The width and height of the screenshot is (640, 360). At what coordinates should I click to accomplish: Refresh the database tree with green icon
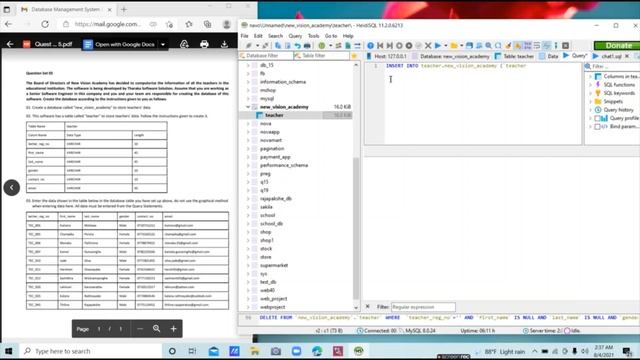(322, 46)
